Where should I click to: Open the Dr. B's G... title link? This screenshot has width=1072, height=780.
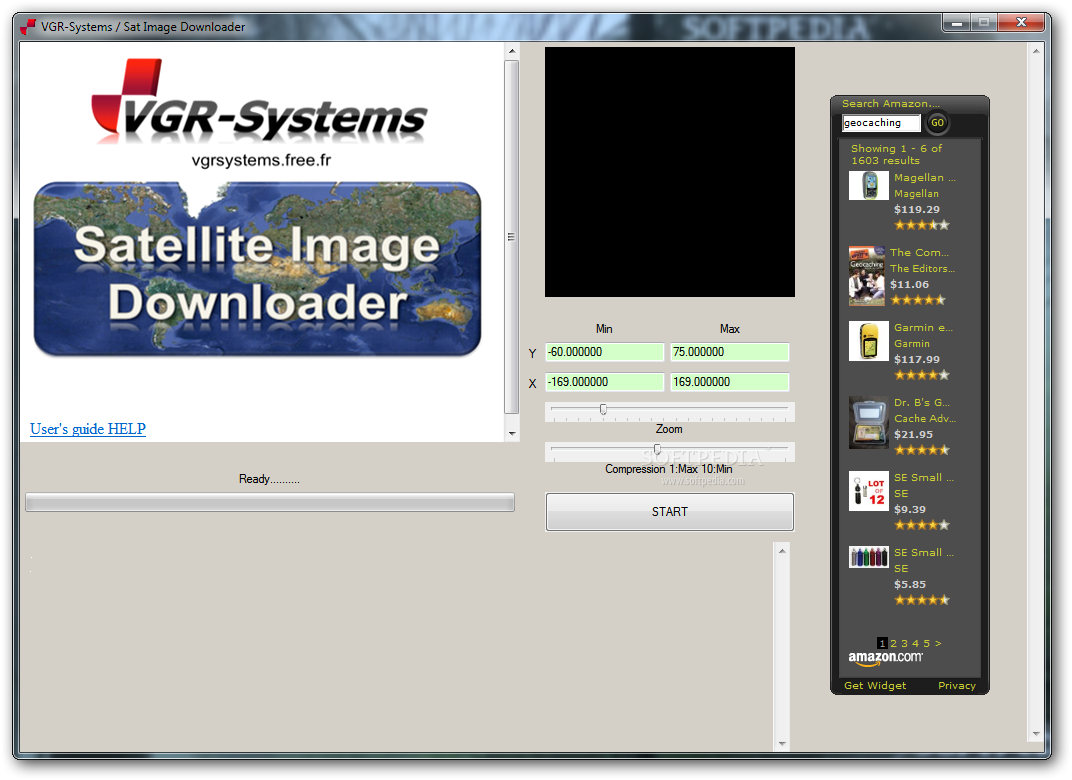click(922, 403)
